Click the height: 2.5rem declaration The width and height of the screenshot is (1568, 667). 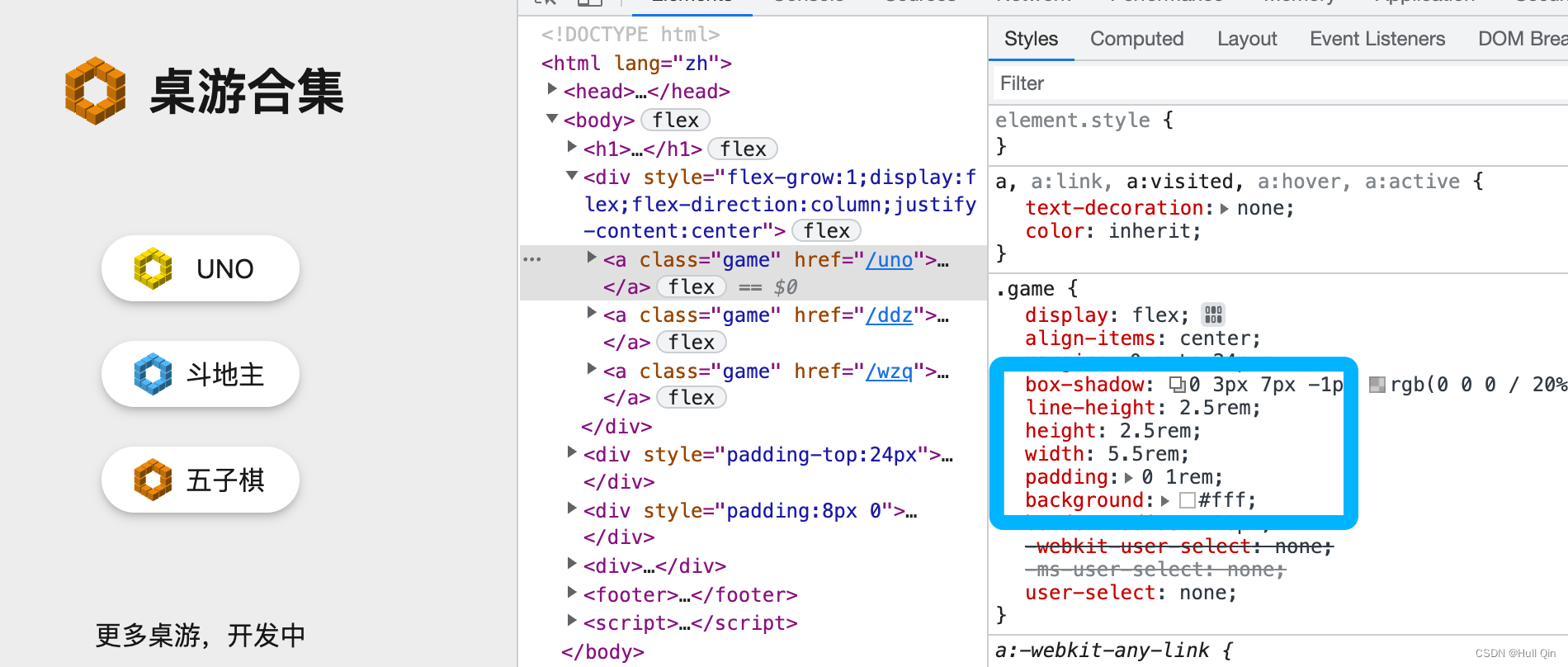1112,431
